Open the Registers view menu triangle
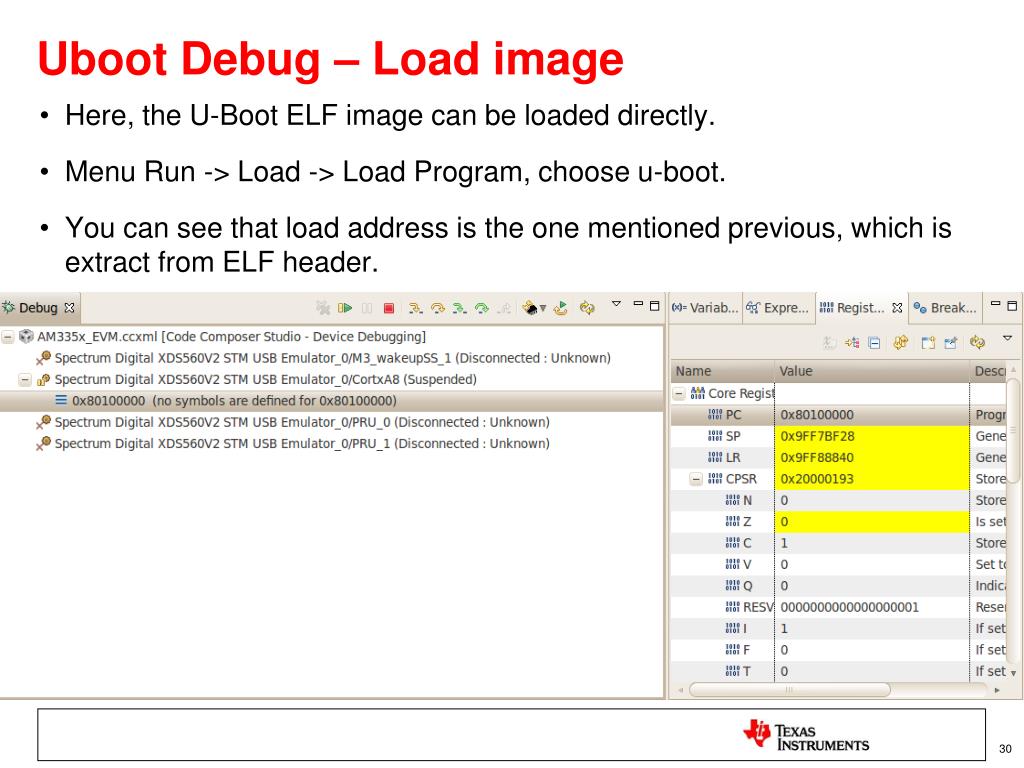The image size is (1024, 768). point(1007,338)
